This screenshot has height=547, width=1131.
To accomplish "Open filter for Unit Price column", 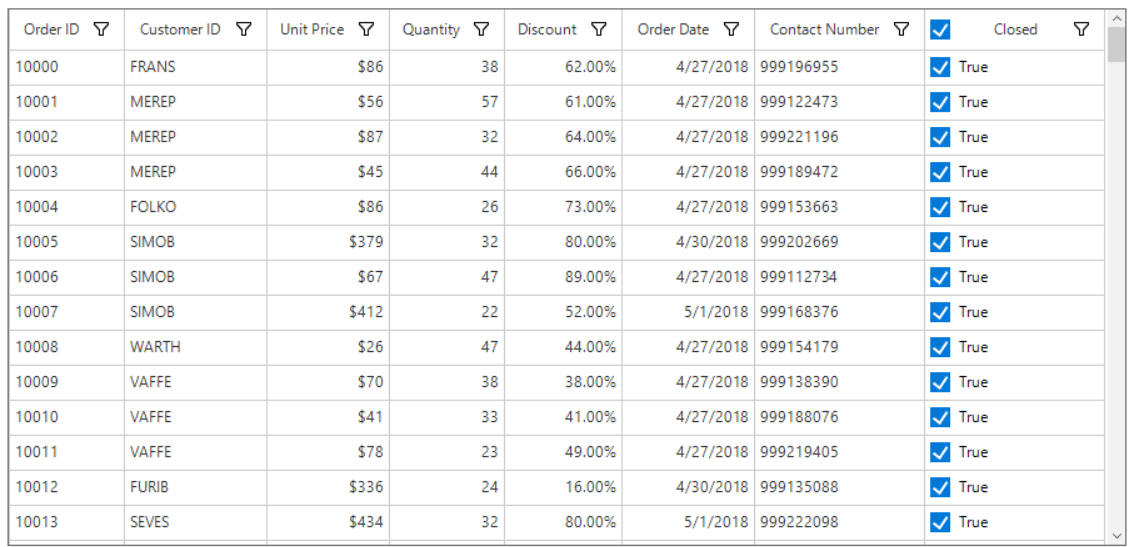I will pos(366,29).
